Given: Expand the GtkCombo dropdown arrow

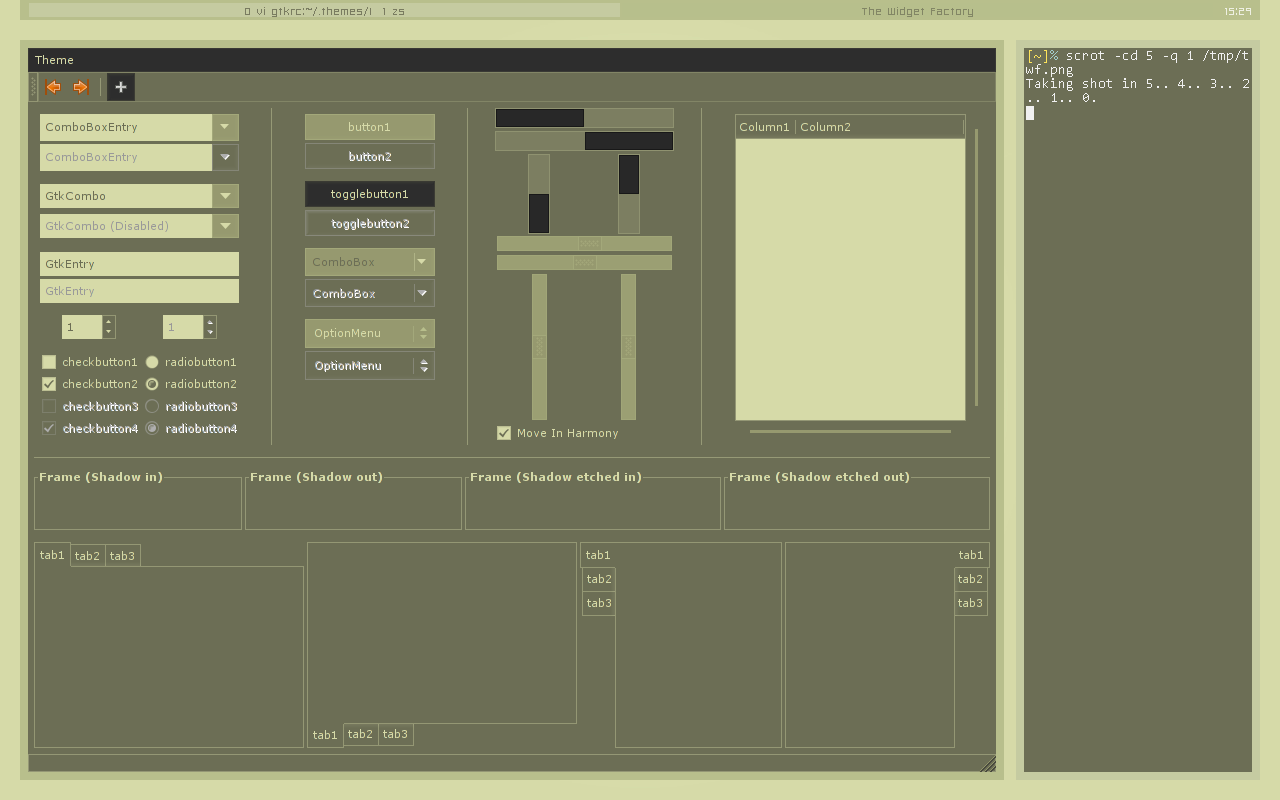Looking at the screenshot, I should [225, 196].
